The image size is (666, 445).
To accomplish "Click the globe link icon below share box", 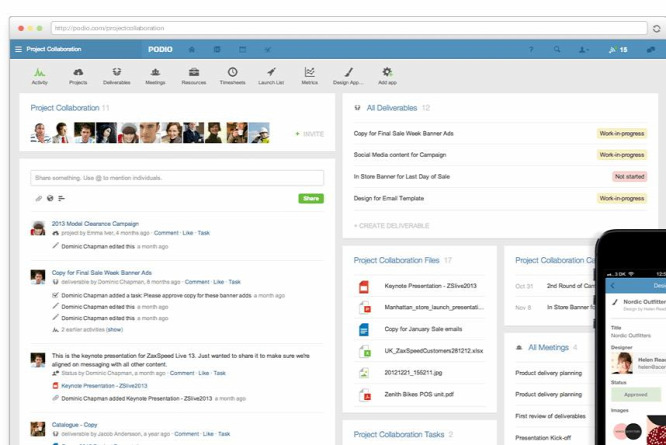I will (50, 198).
